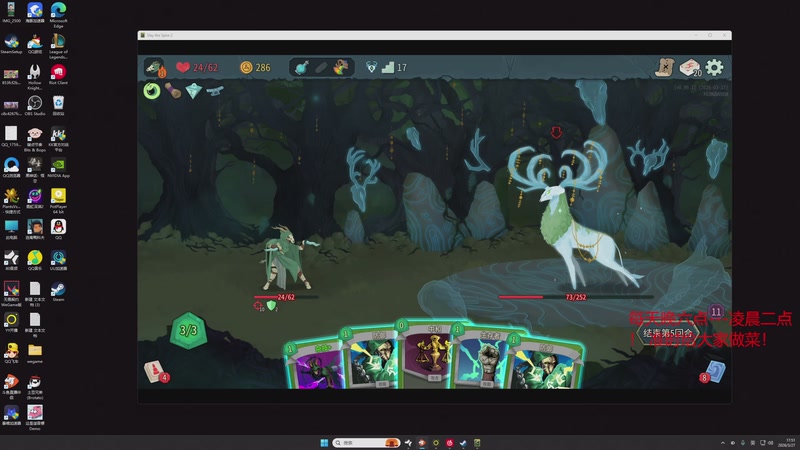Screen dimensions: 800x450
Task: Click the character portrait icon in top bar
Action: [154, 67]
